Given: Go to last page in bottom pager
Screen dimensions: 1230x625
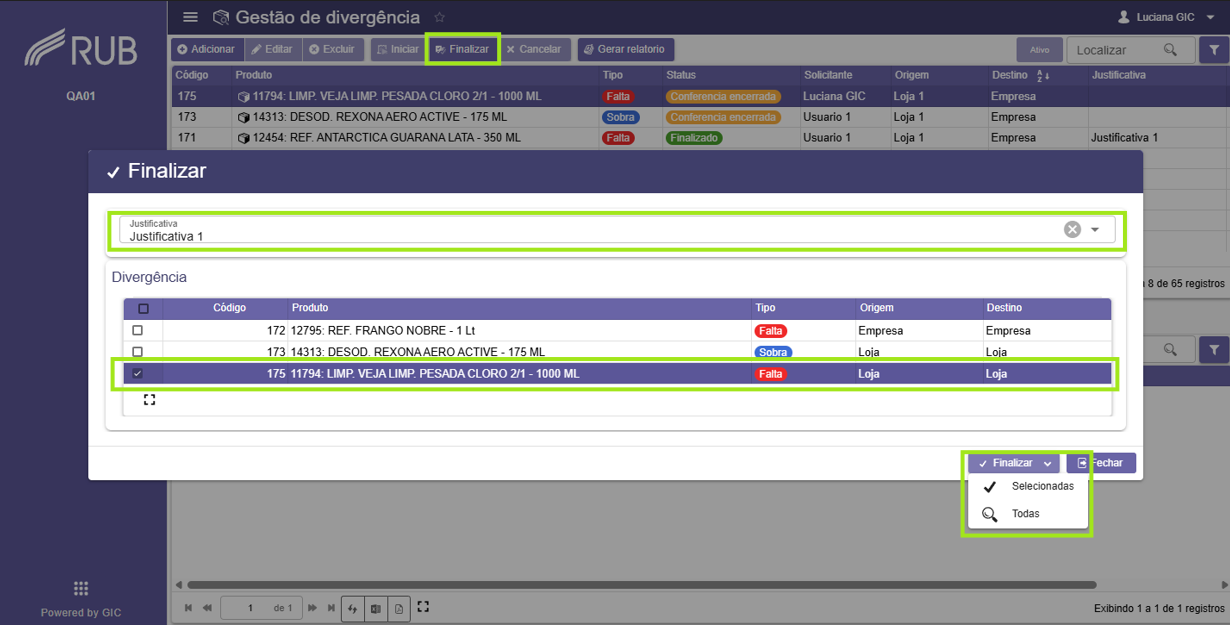Looking at the screenshot, I should coord(331,608).
